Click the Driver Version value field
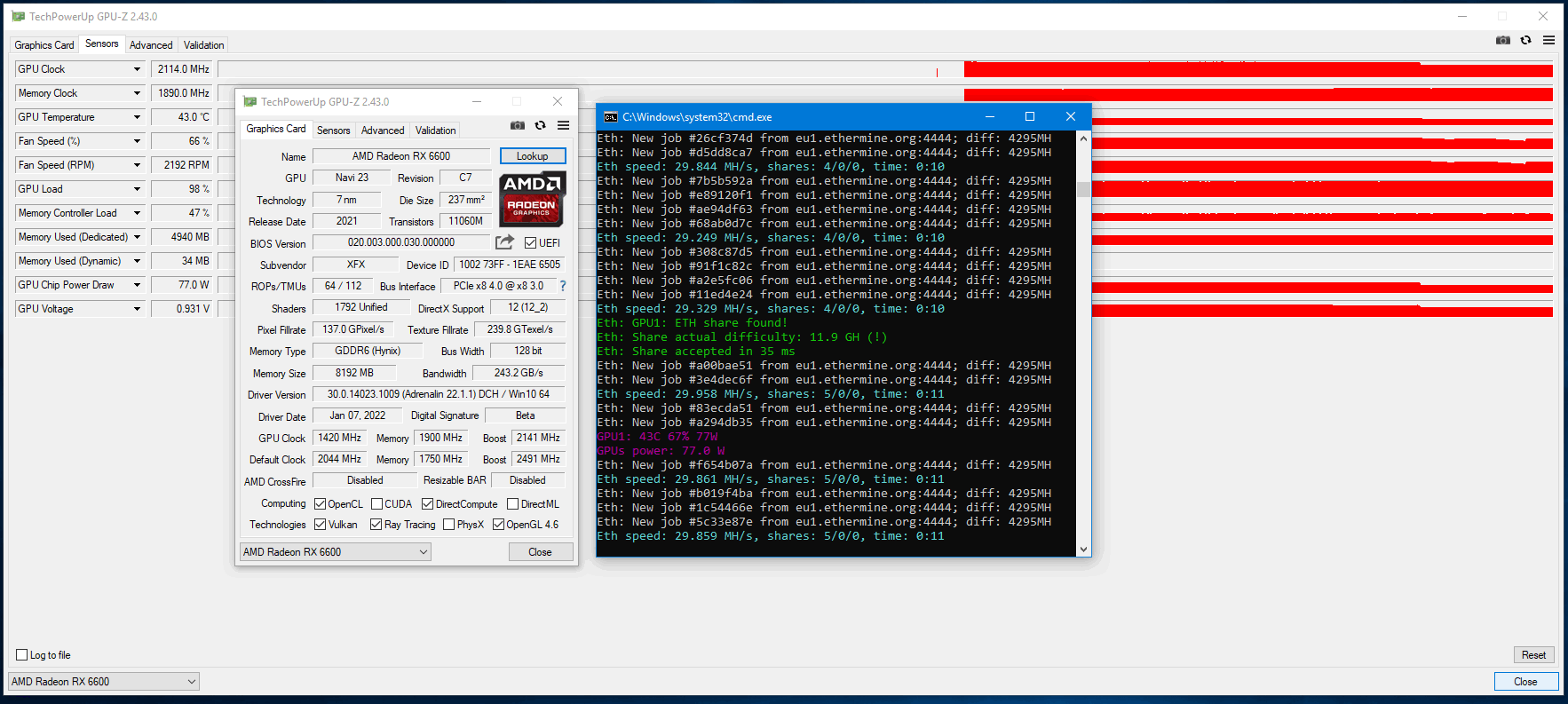This screenshot has width=1568, height=704. (x=439, y=394)
